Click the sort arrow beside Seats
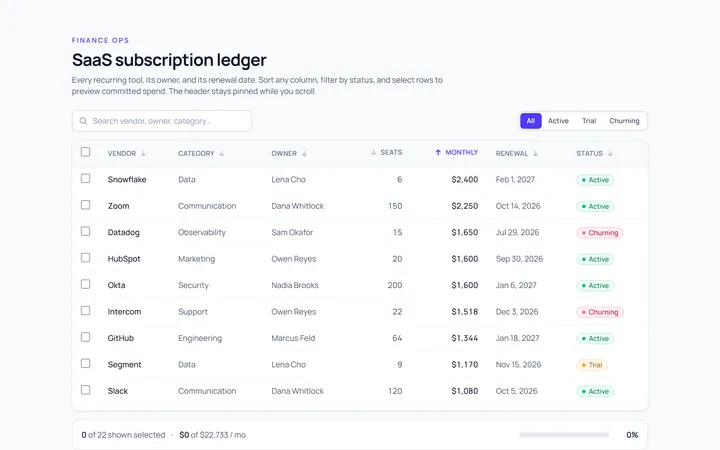The height and width of the screenshot is (450, 720). pos(373,152)
